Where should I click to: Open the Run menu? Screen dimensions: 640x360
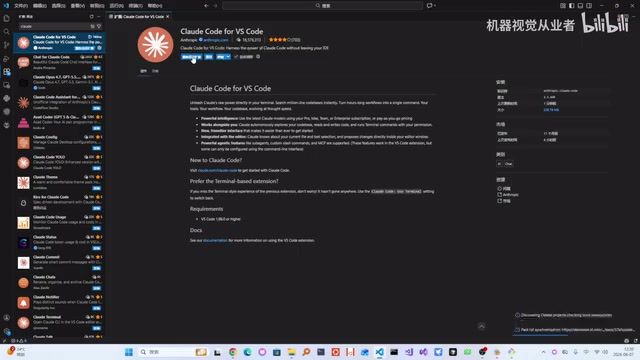pyautogui.click(x=116, y=6)
